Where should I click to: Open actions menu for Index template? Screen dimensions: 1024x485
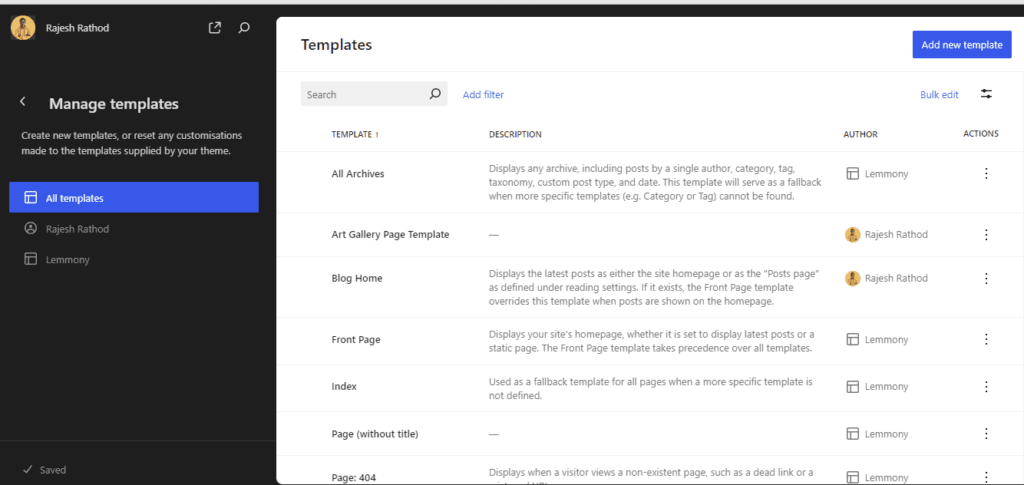pyautogui.click(x=986, y=386)
